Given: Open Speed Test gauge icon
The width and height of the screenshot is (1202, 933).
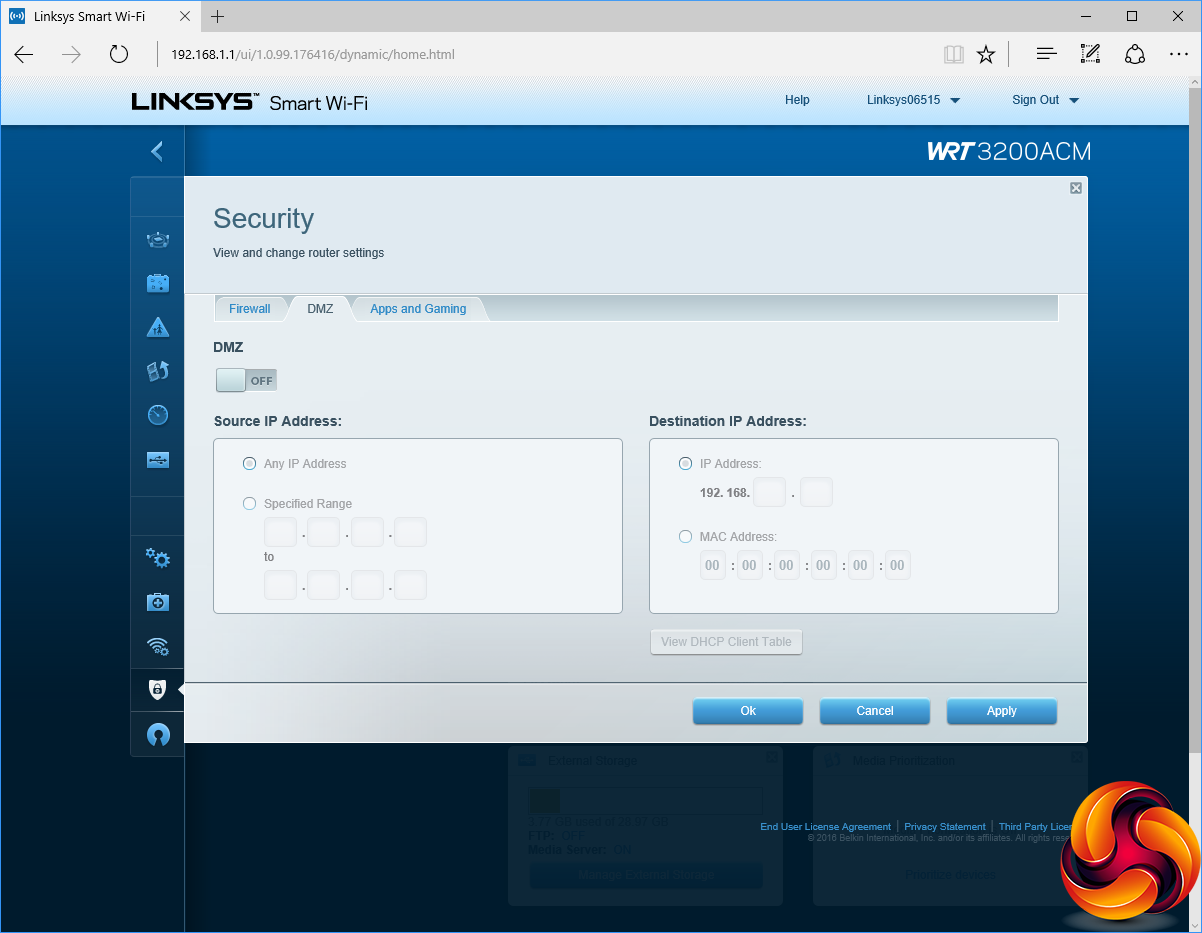Looking at the screenshot, I should 158,415.
